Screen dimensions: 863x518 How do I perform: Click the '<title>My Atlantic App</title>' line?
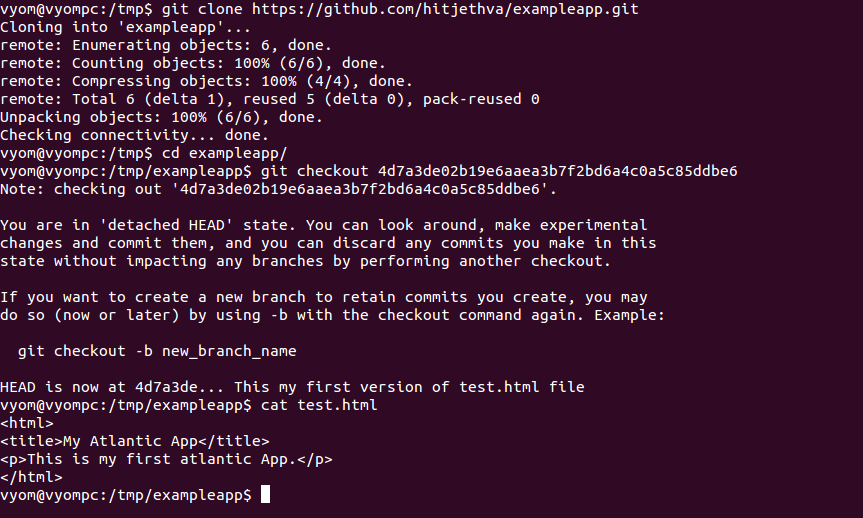coord(135,441)
